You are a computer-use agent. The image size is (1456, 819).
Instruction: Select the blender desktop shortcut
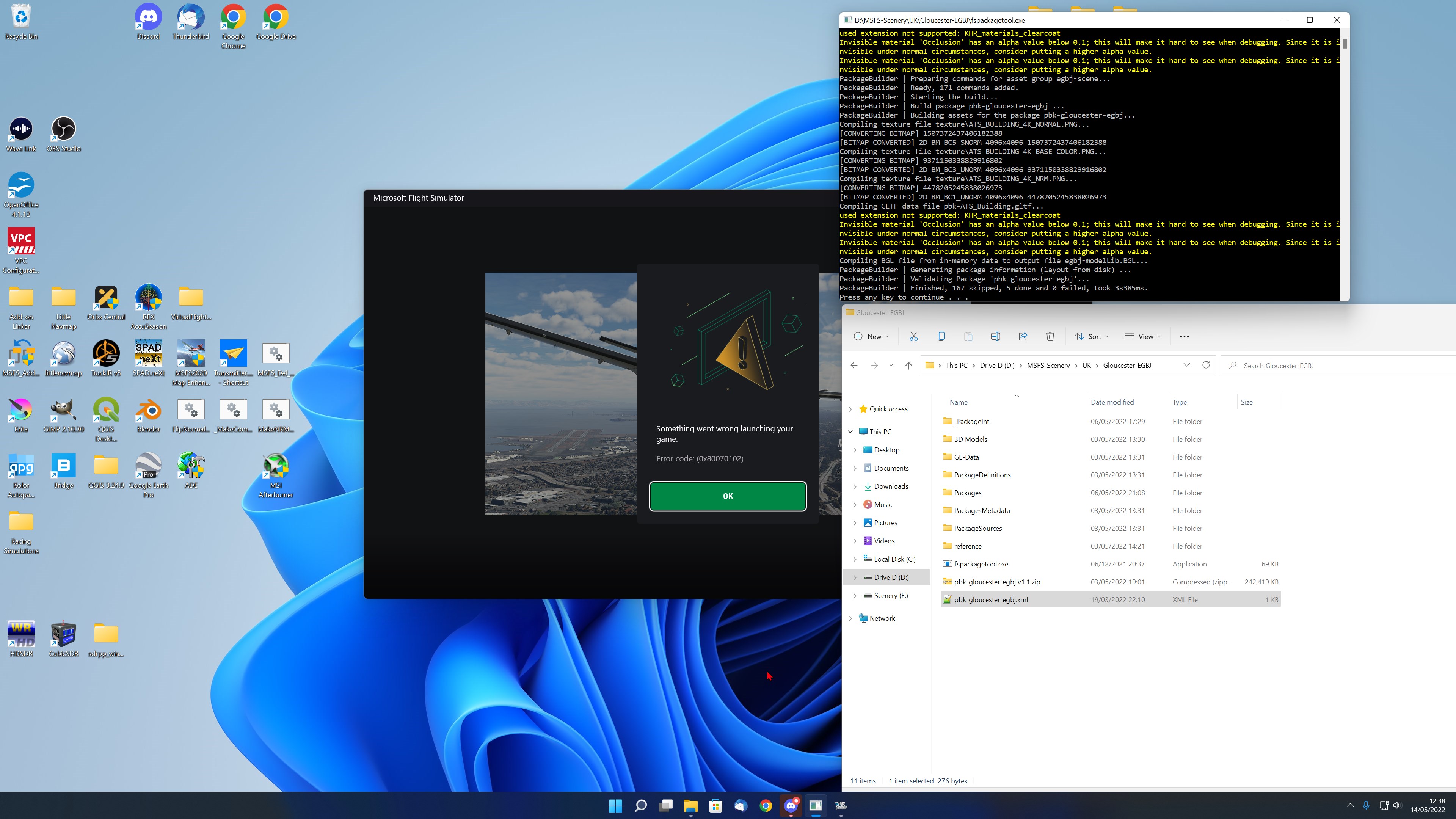148,415
